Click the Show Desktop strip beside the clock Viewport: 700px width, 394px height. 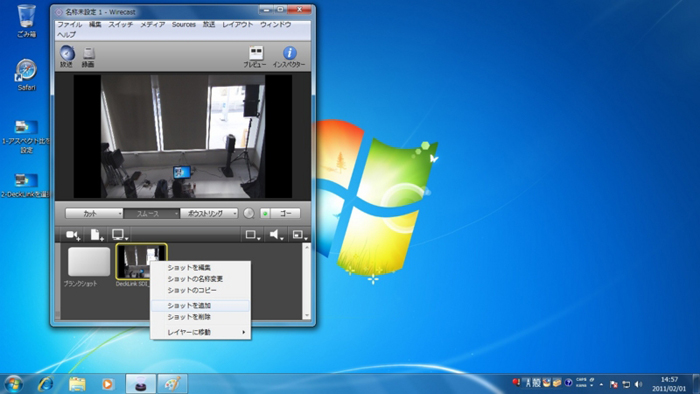[696, 384]
